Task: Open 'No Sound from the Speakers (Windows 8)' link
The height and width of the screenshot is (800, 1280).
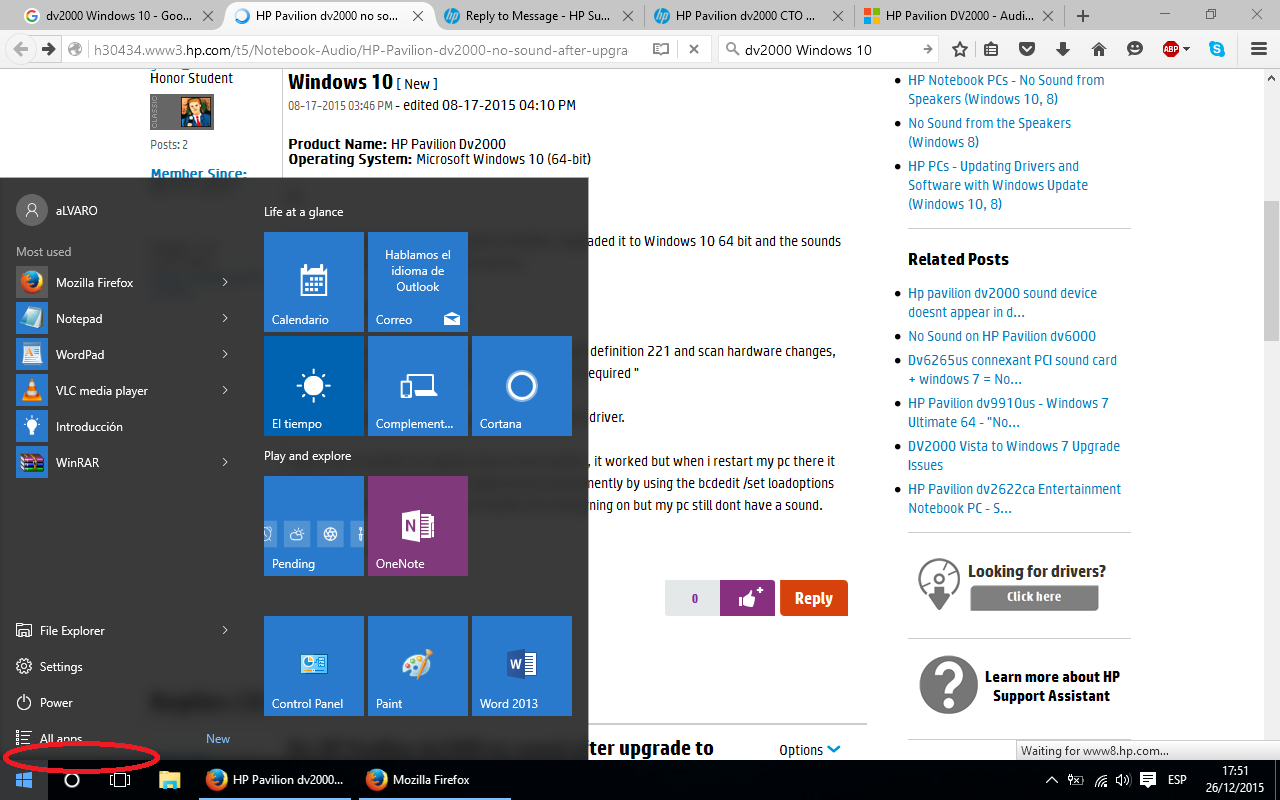Action: tap(989, 132)
